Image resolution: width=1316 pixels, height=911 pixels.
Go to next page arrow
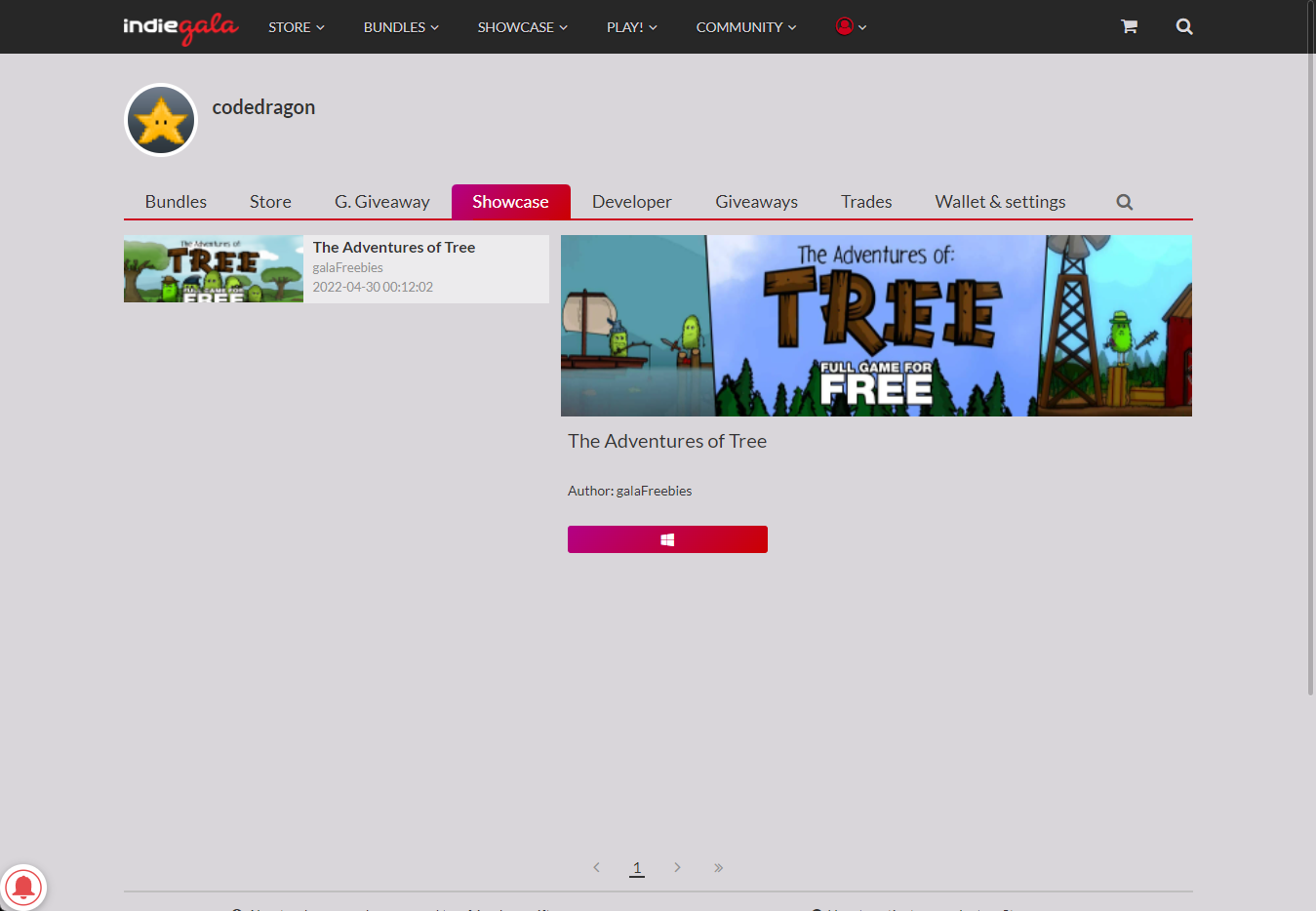[677, 867]
